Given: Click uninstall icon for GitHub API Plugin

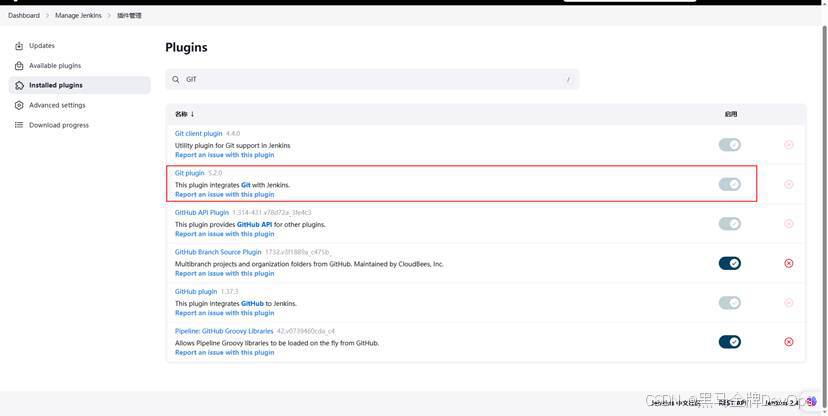Looking at the screenshot, I should tap(788, 224).
